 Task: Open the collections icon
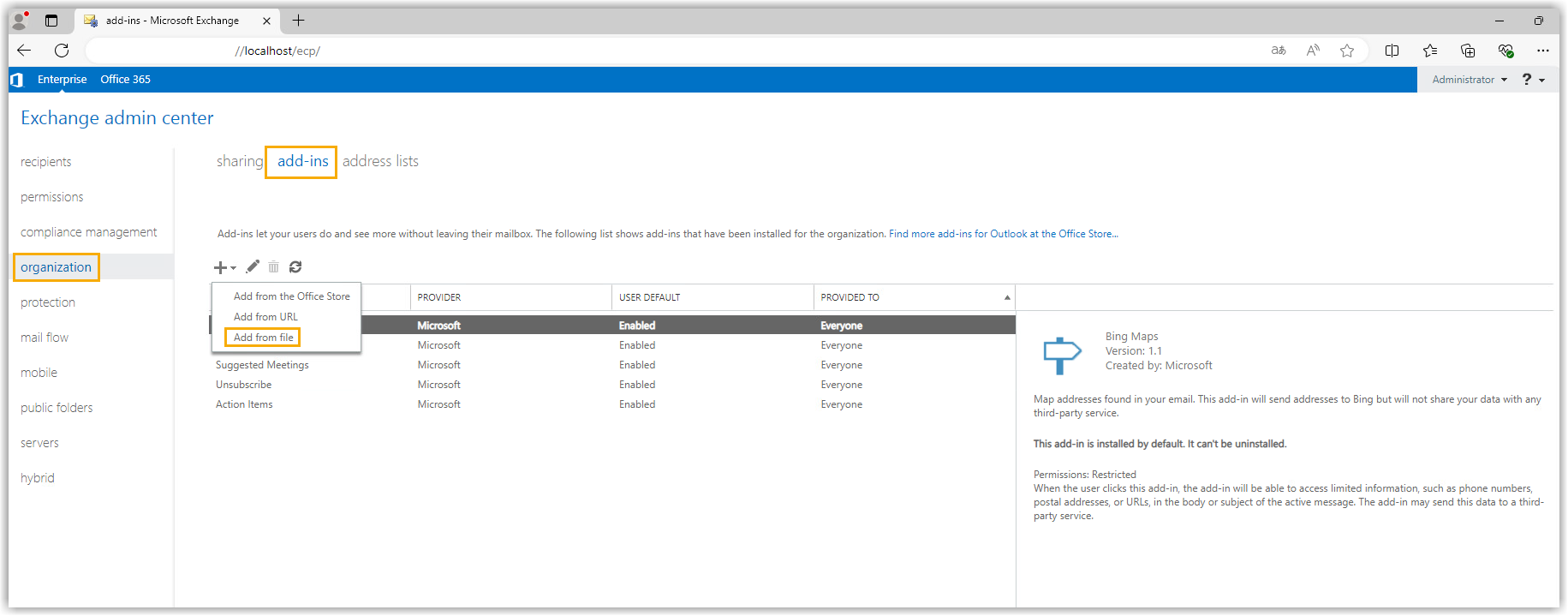click(1468, 51)
